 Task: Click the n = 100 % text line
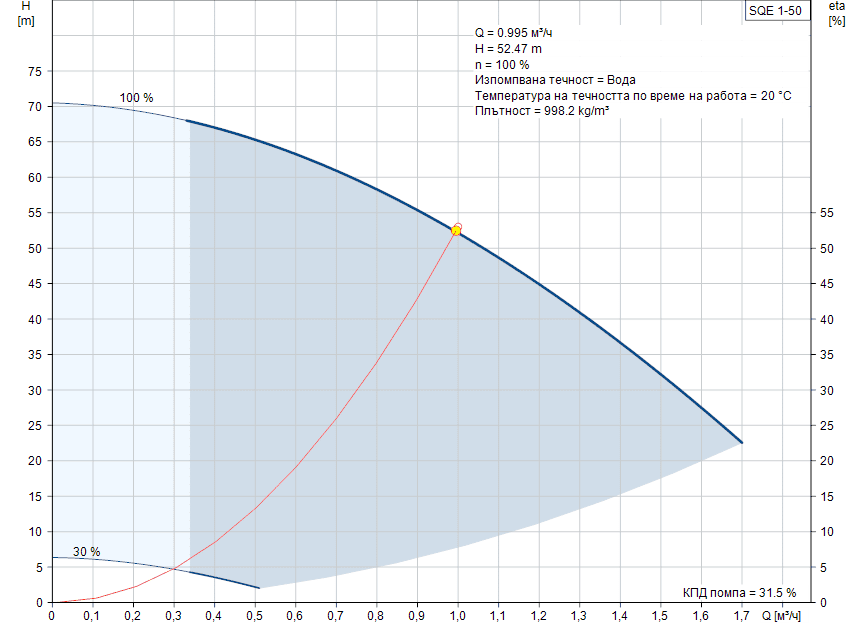pyautogui.click(x=502, y=65)
